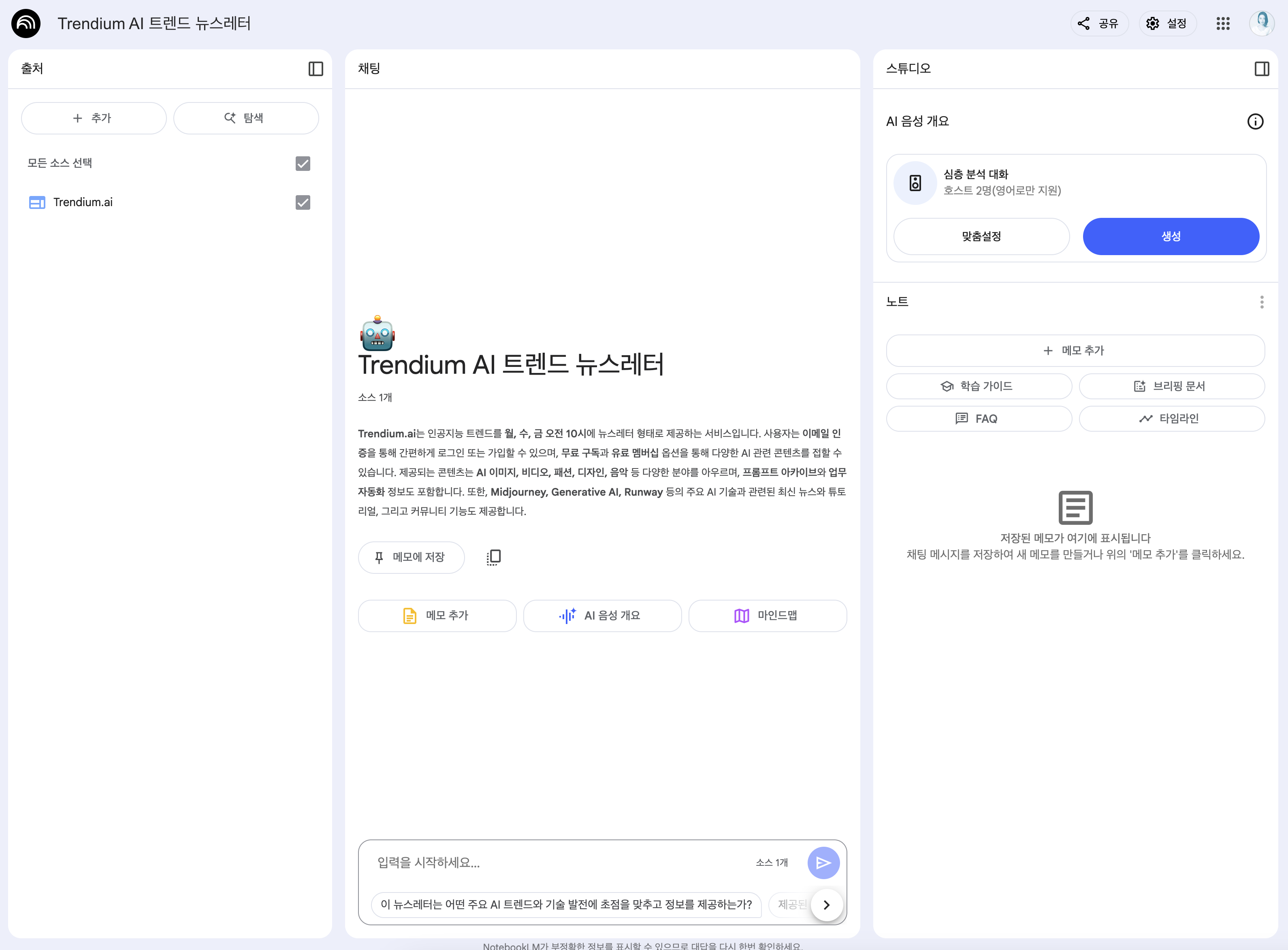The width and height of the screenshot is (1288, 950).
Task: Open 설정 settings gear
Action: pos(1167,23)
